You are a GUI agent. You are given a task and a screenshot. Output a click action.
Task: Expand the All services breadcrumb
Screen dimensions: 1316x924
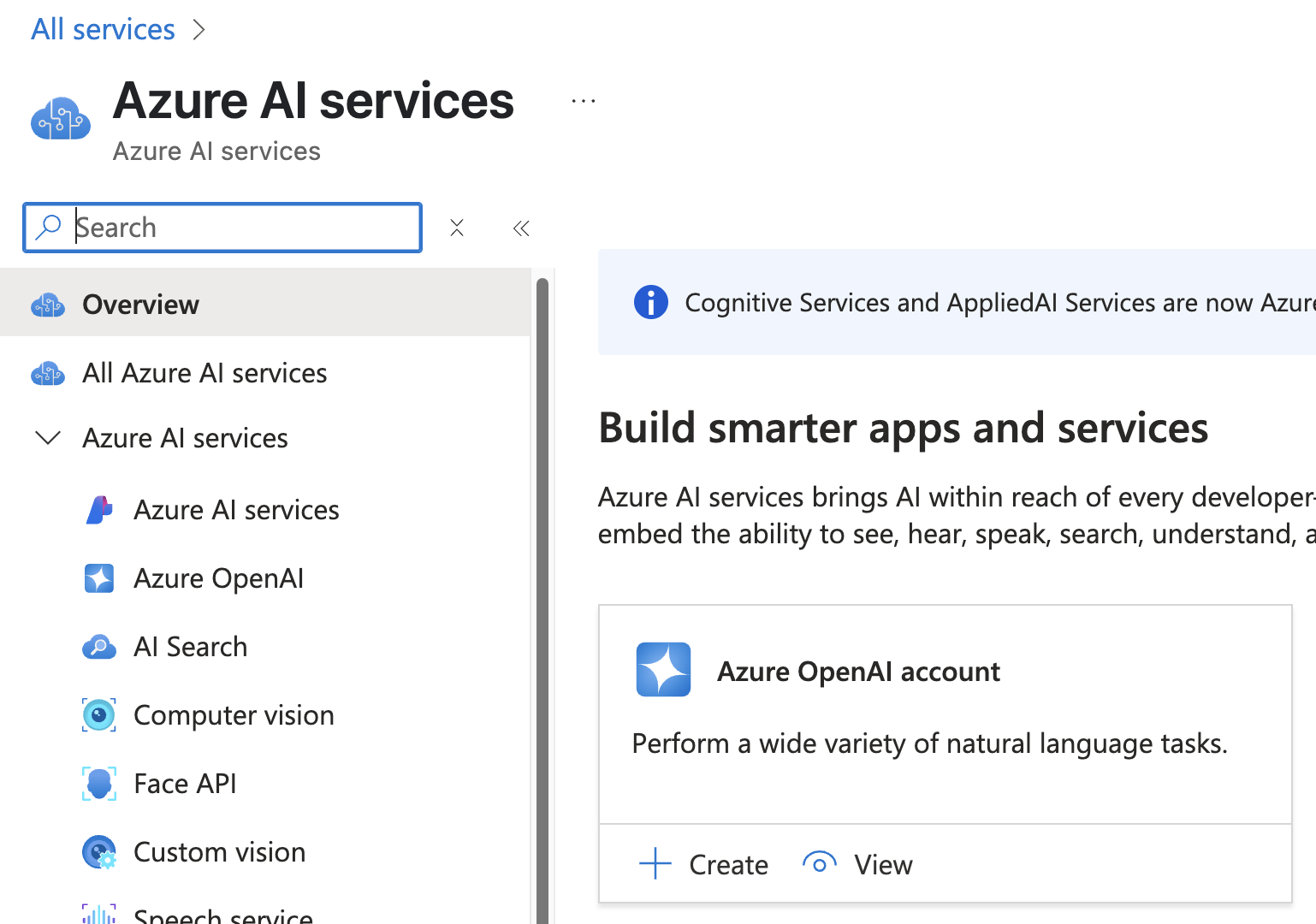[x=199, y=28]
